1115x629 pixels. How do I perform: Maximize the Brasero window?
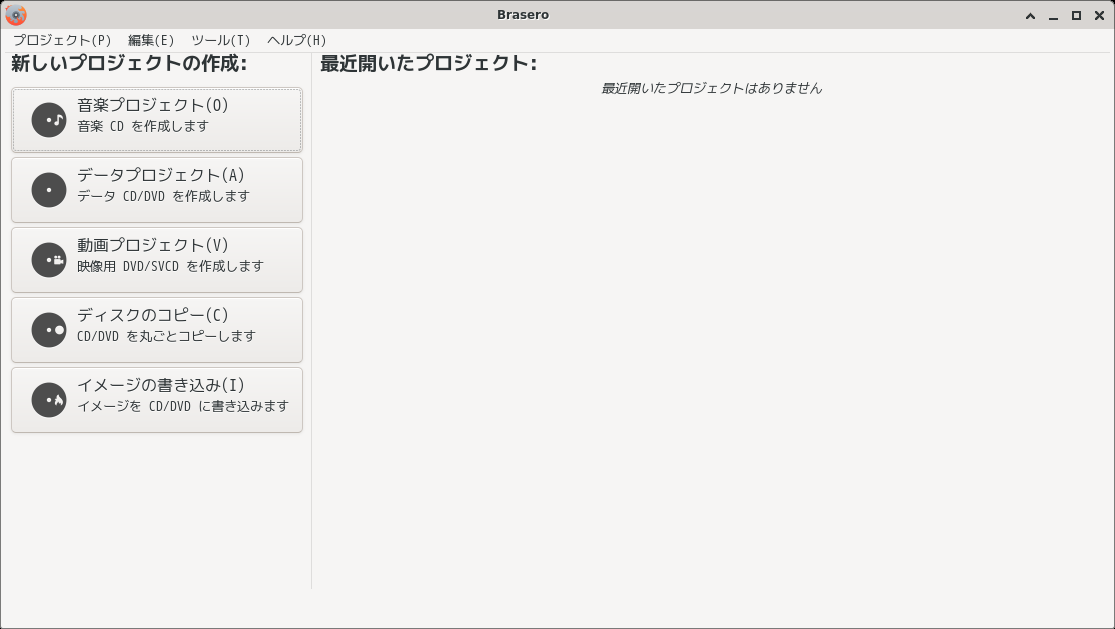point(1077,15)
